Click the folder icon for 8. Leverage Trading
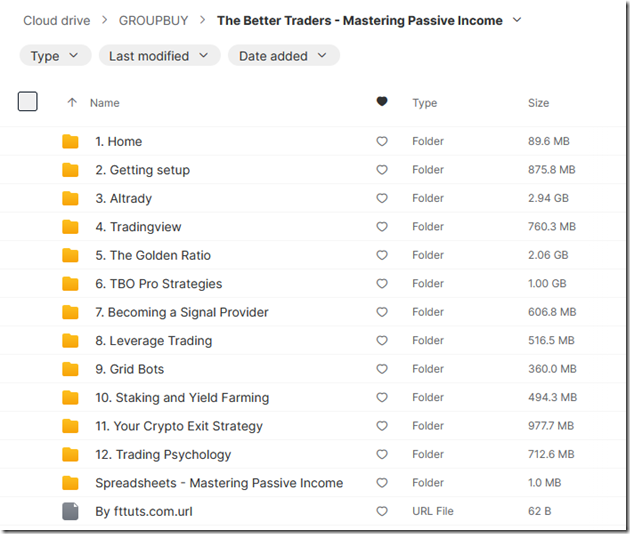This screenshot has width=630, height=534. (70, 341)
